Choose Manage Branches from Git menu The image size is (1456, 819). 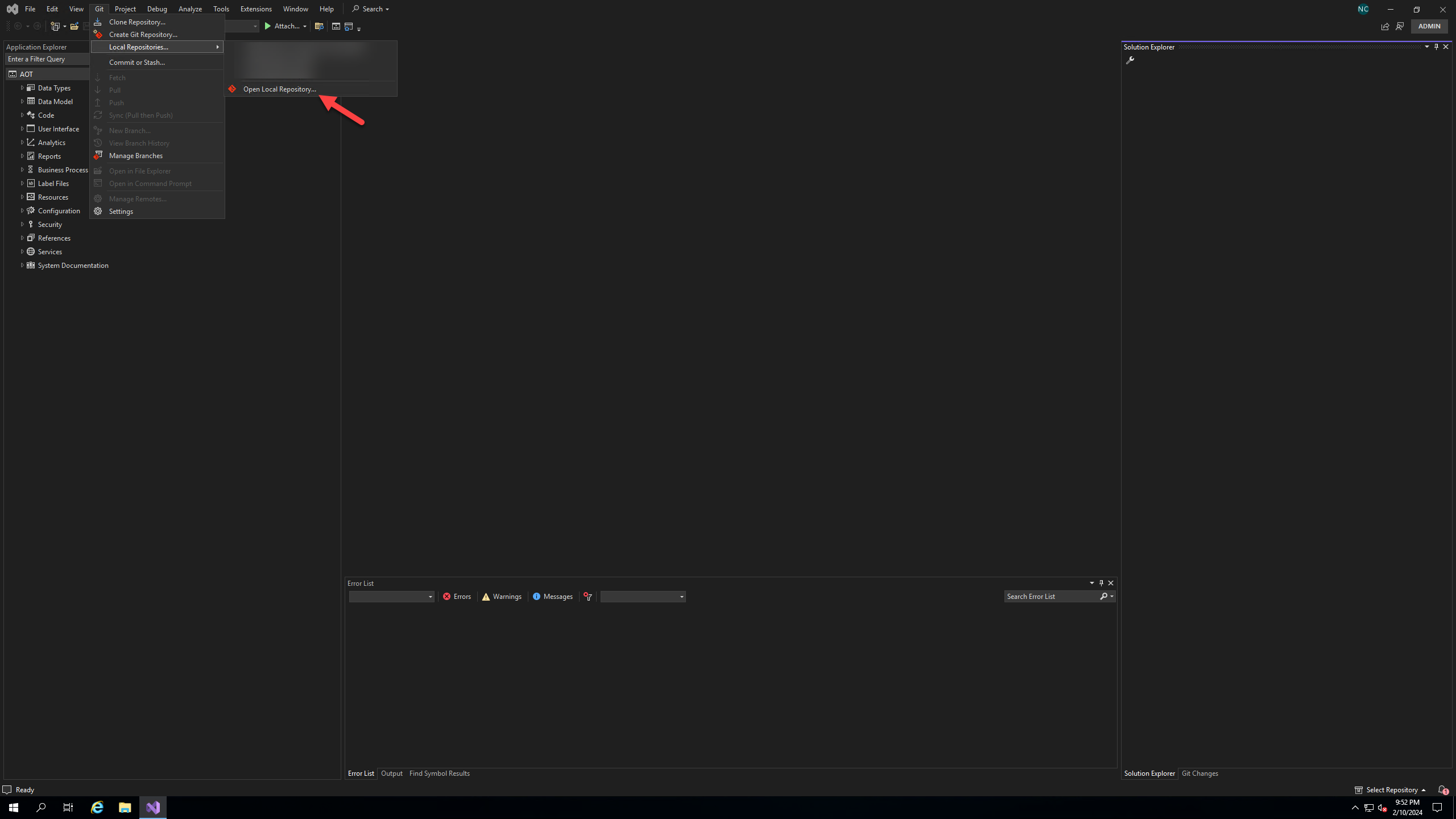(135, 156)
